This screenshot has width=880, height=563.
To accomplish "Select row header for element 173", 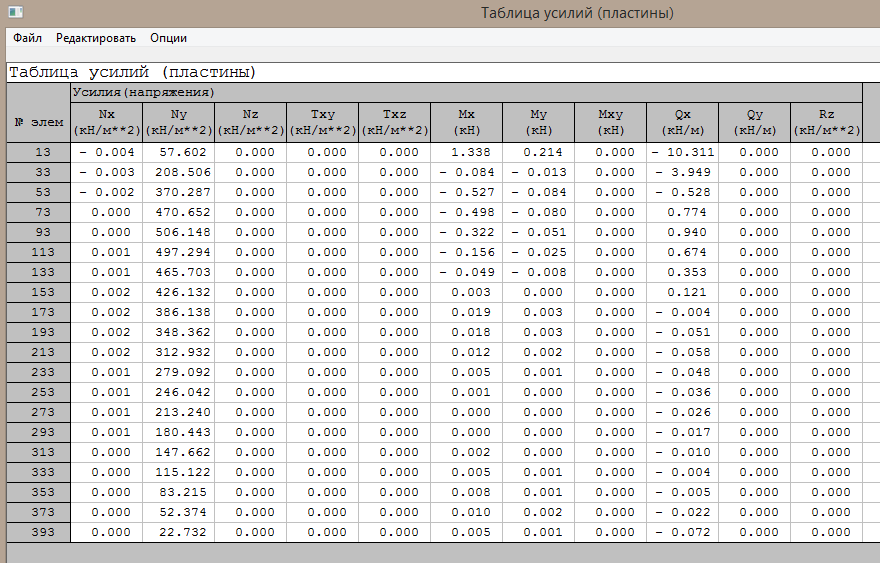I will 39,312.
